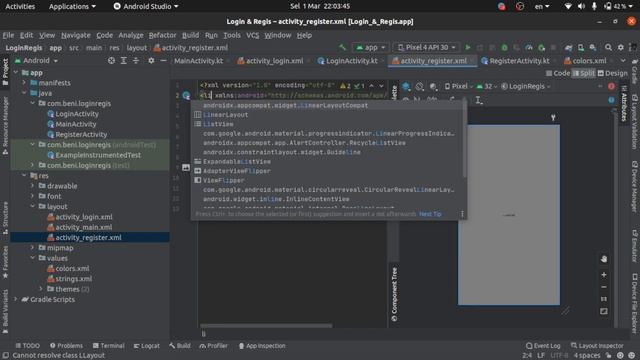Open the Event Log
640x360 pixels.
tap(543, 346)
